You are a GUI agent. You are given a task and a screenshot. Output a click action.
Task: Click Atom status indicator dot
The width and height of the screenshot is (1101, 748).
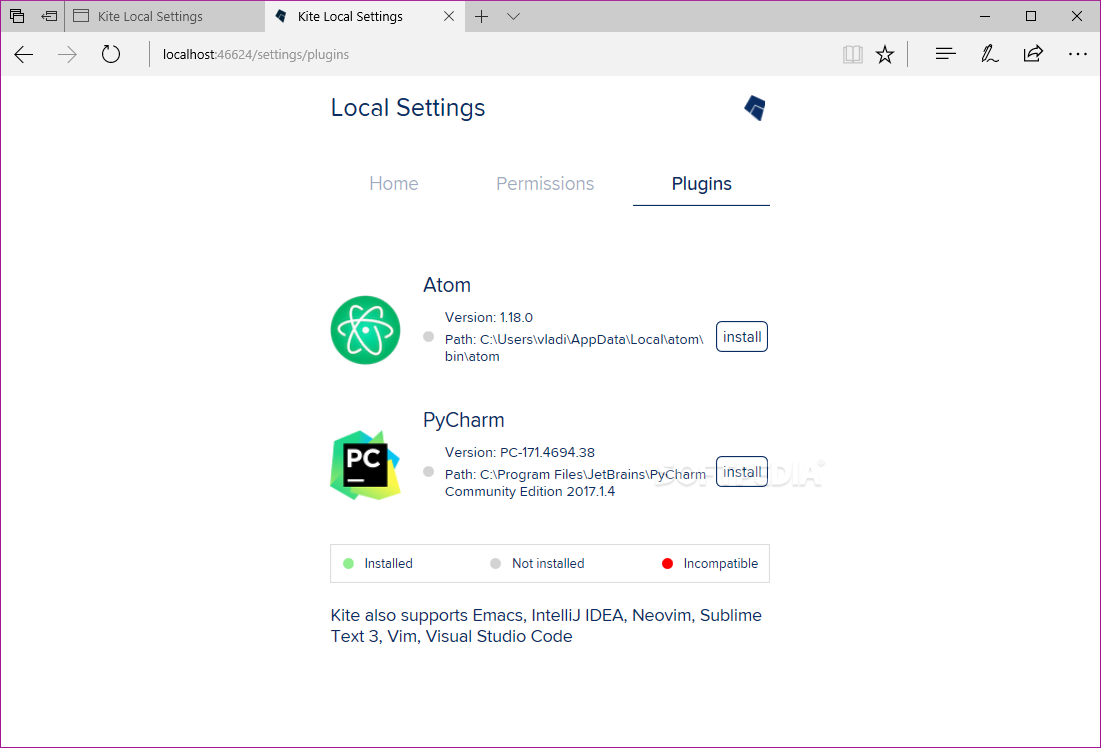[x=428, y=336]
